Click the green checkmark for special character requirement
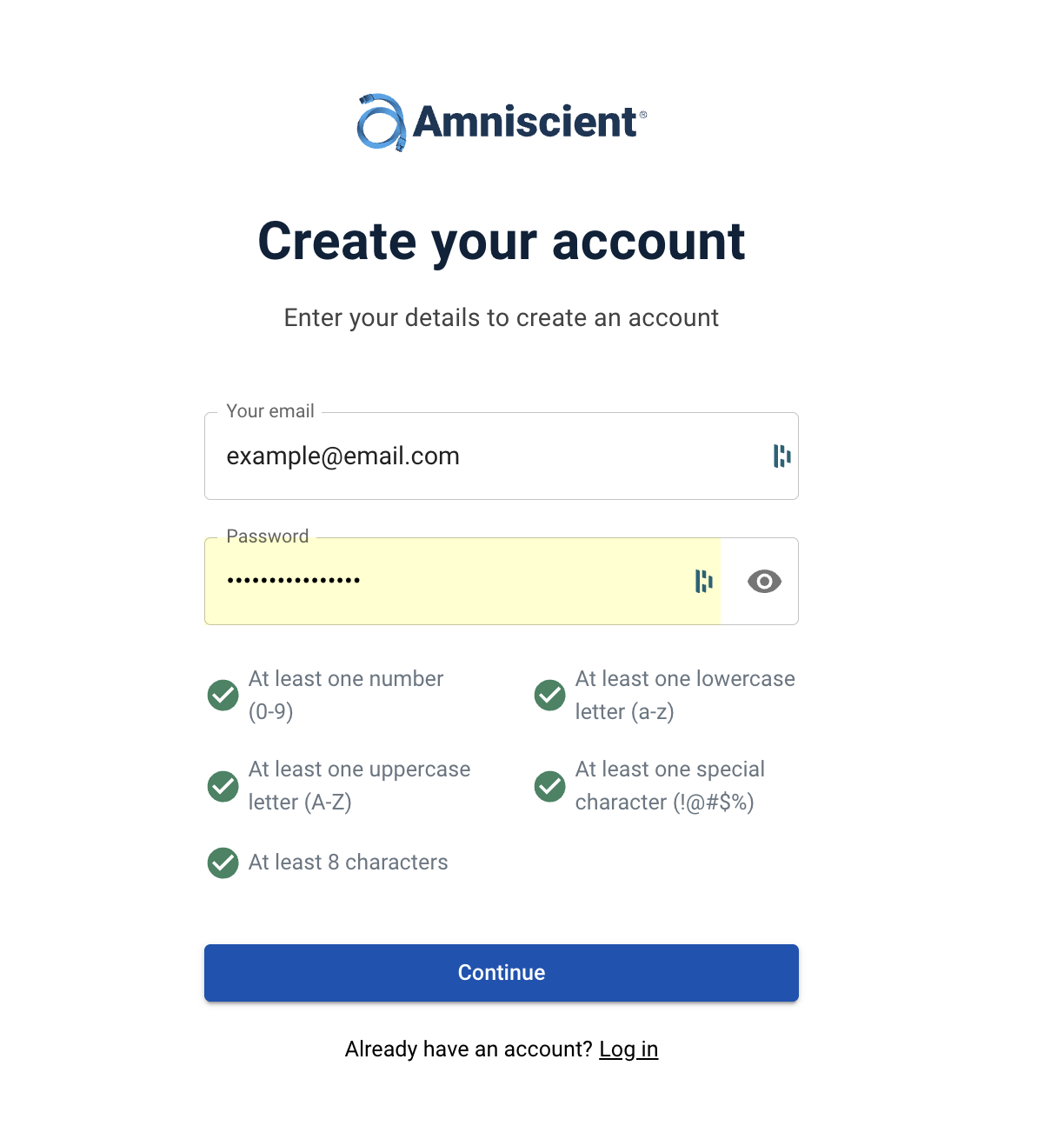1064x1139 pixels. coord(549,785)
